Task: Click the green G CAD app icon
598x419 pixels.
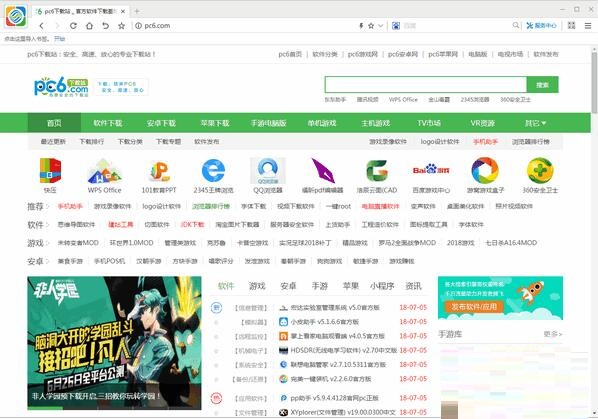Action: [377, 170]
